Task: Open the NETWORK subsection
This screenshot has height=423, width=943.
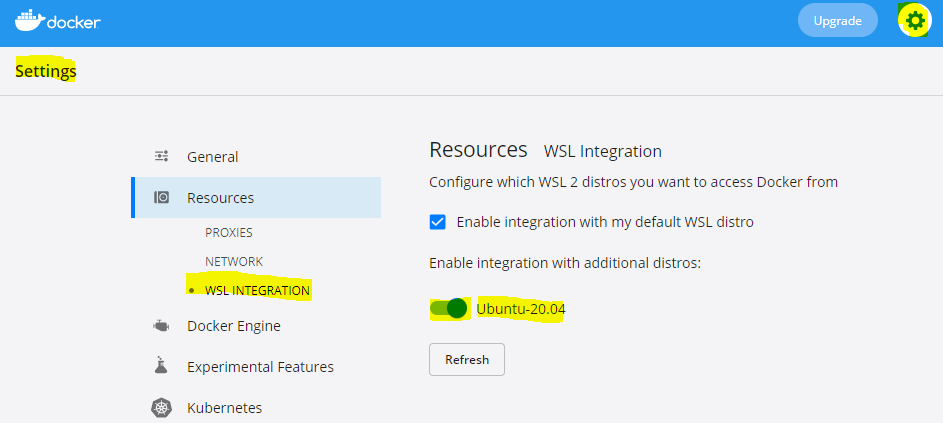Action: point(234,261)
